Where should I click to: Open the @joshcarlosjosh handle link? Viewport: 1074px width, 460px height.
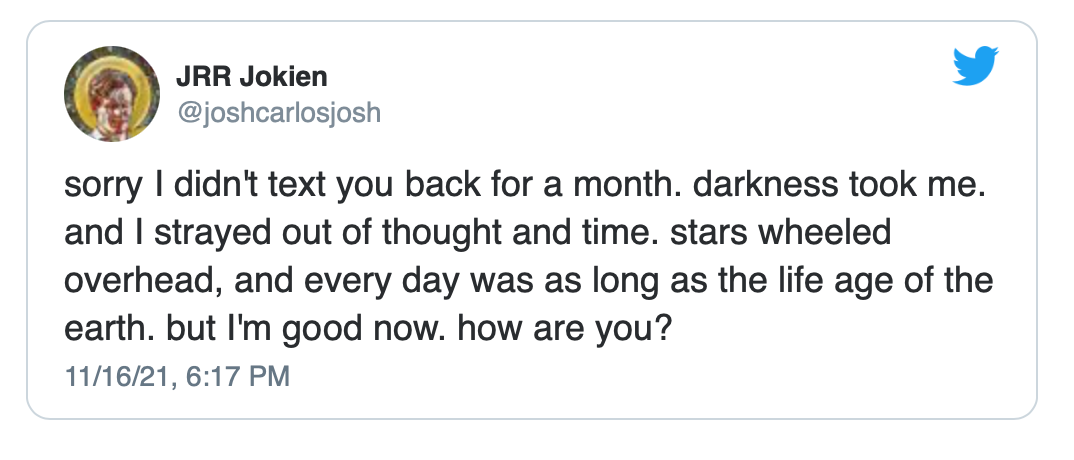[x=278, y=112]
